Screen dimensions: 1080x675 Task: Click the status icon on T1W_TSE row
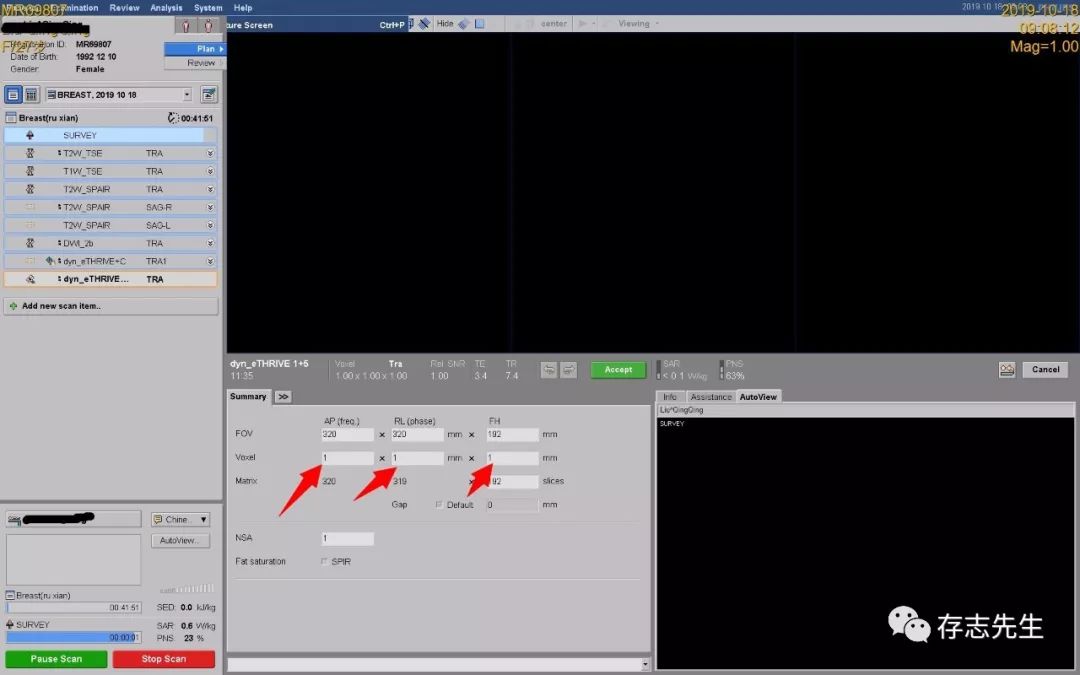pos(30,171)
